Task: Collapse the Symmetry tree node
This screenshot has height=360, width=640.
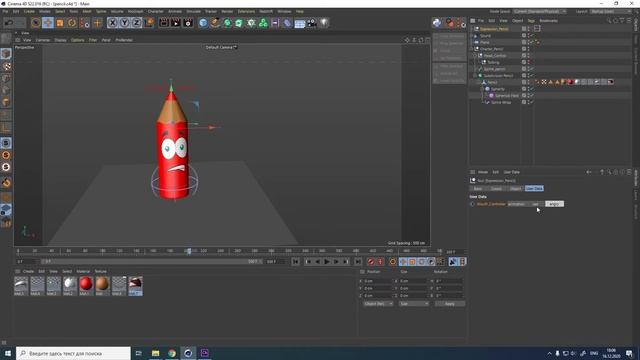Action: pos(482,89)
